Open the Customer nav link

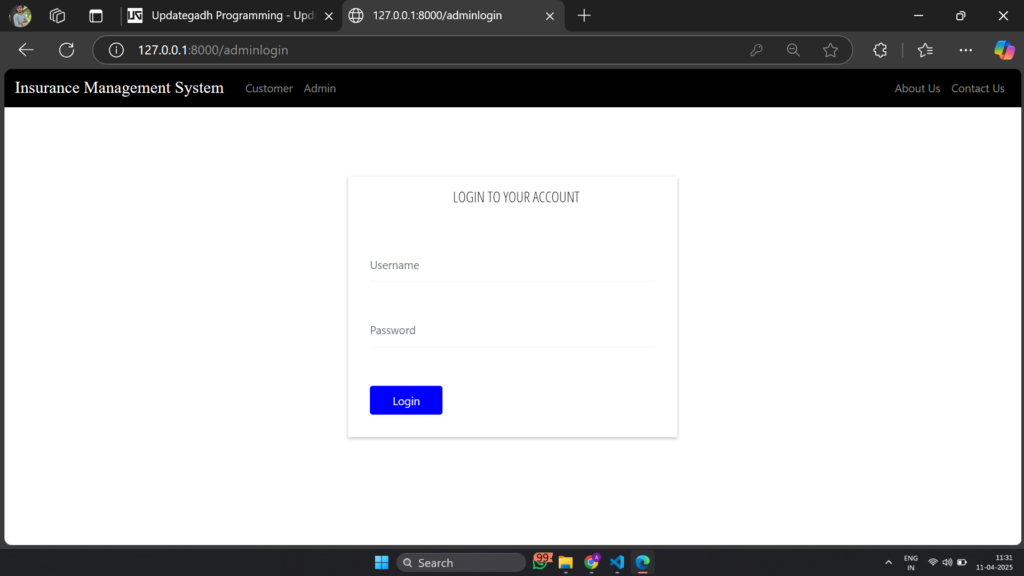tap(268, 88)
